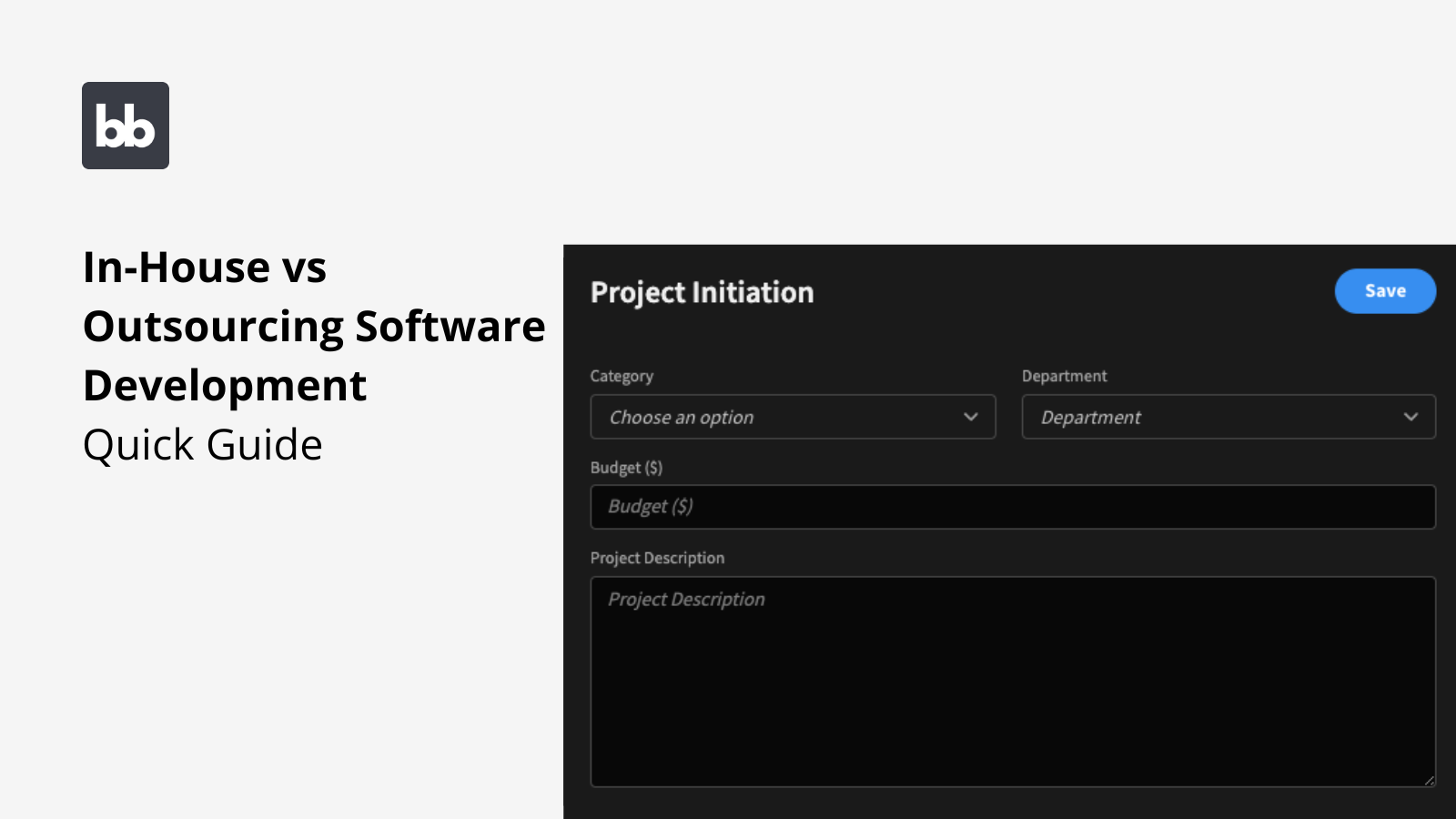Click the resize handle of Project Description
Screen dimensions: 1456x819
point(1429,781)
